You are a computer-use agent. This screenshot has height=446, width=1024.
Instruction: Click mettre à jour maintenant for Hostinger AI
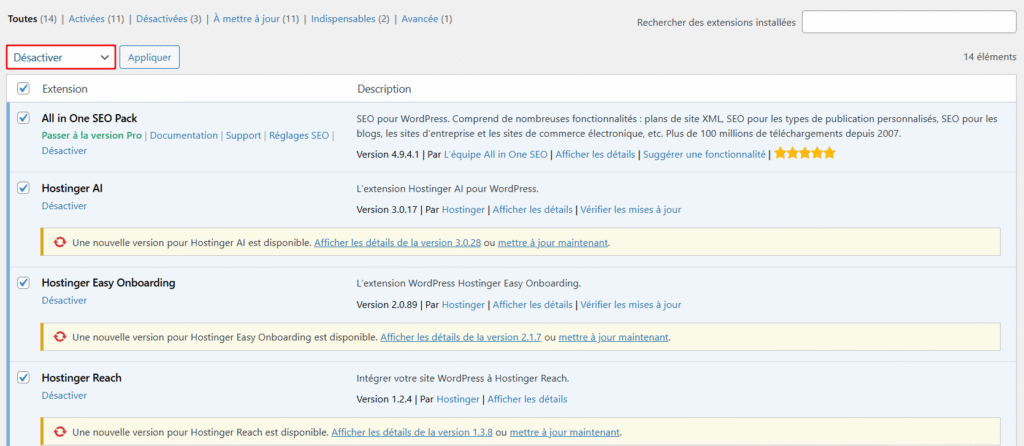pyautogui.click(x=553, y=242)
